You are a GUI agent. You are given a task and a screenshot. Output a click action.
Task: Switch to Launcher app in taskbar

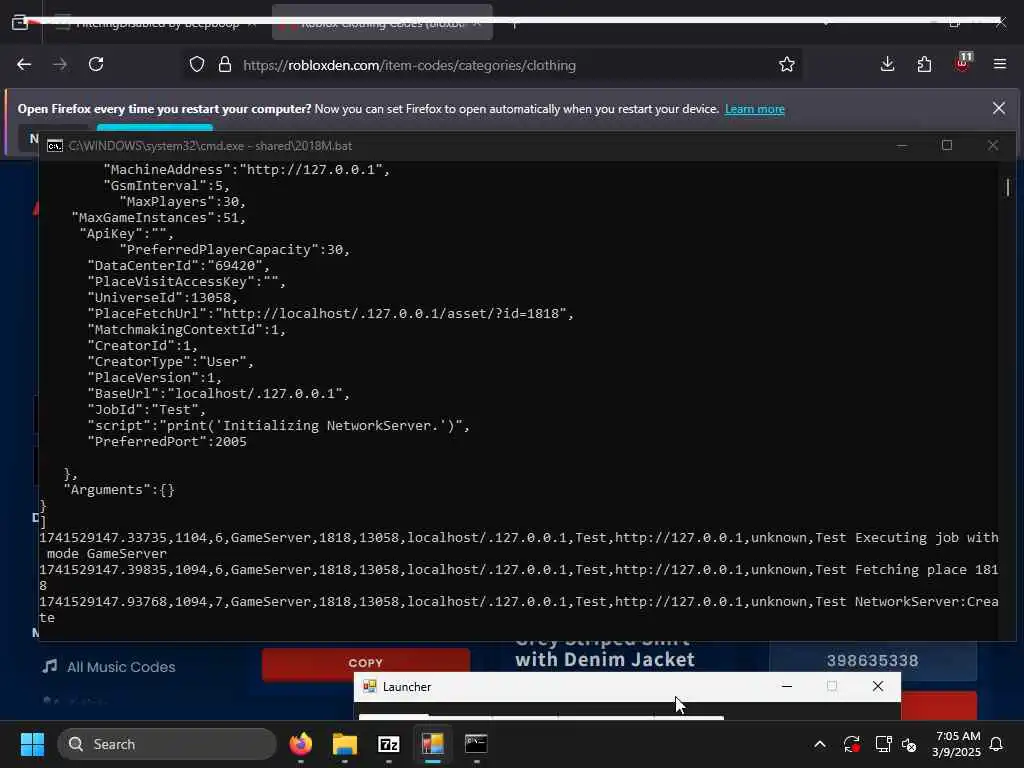[x=432, y=744]
